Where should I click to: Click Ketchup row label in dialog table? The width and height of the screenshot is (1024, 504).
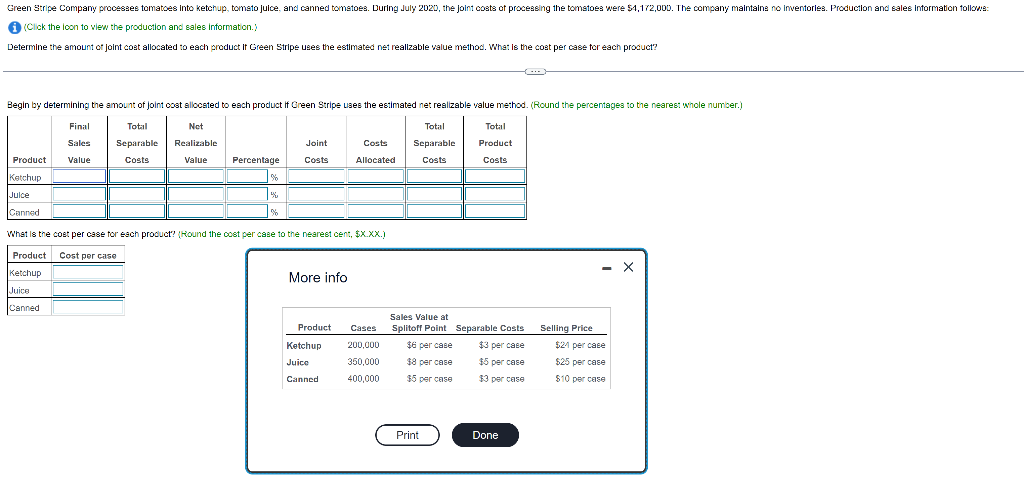click(304, 345)
